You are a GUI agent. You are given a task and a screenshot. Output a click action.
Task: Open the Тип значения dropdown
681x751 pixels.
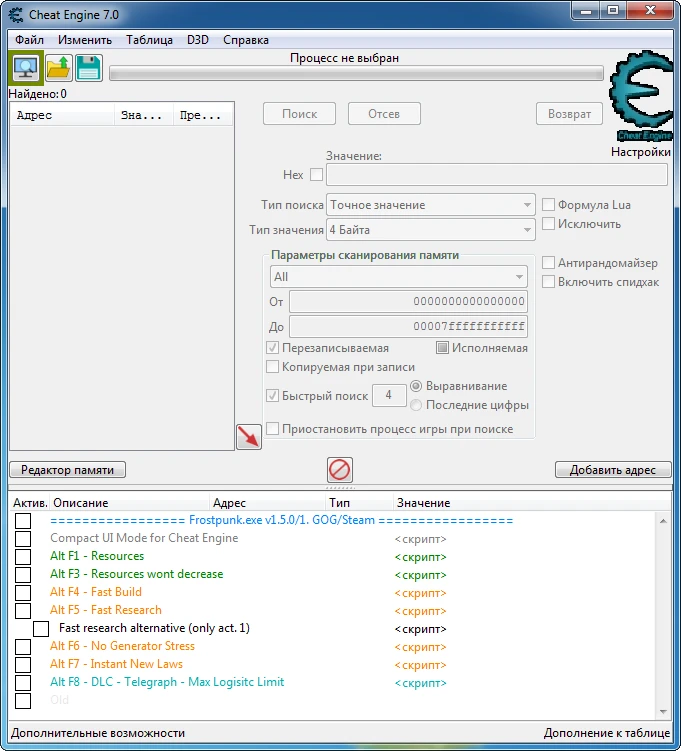431,230
